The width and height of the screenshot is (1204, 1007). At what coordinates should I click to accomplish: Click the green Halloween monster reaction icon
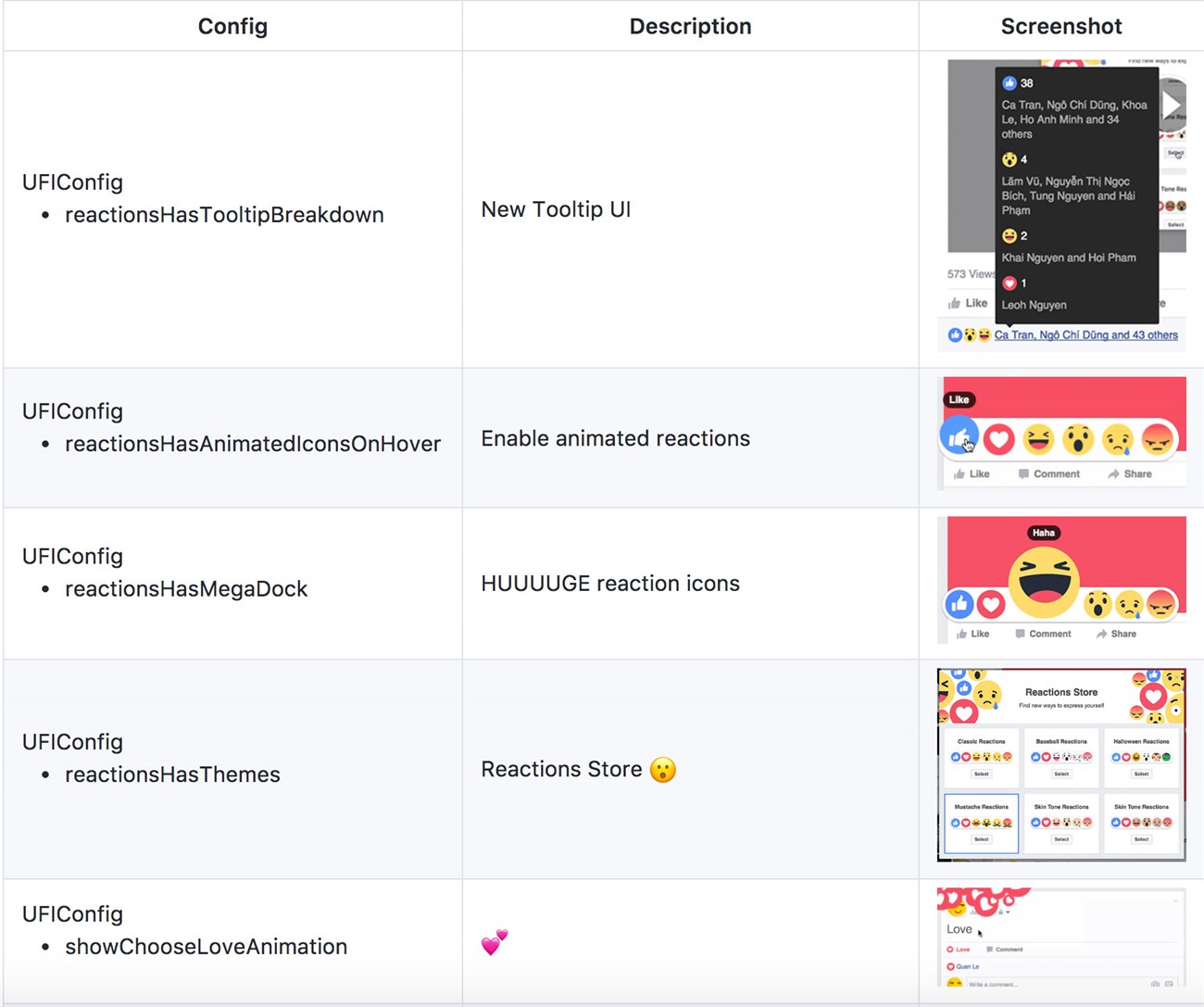click(x=1166, y=757)
